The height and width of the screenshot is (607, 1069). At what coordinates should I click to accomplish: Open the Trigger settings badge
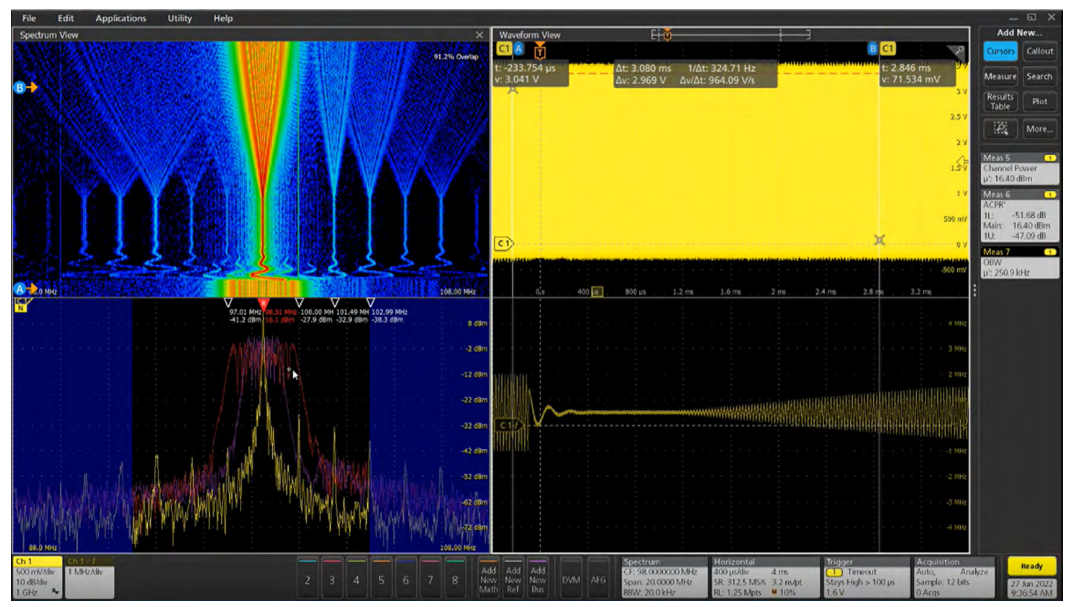[866, 577]
